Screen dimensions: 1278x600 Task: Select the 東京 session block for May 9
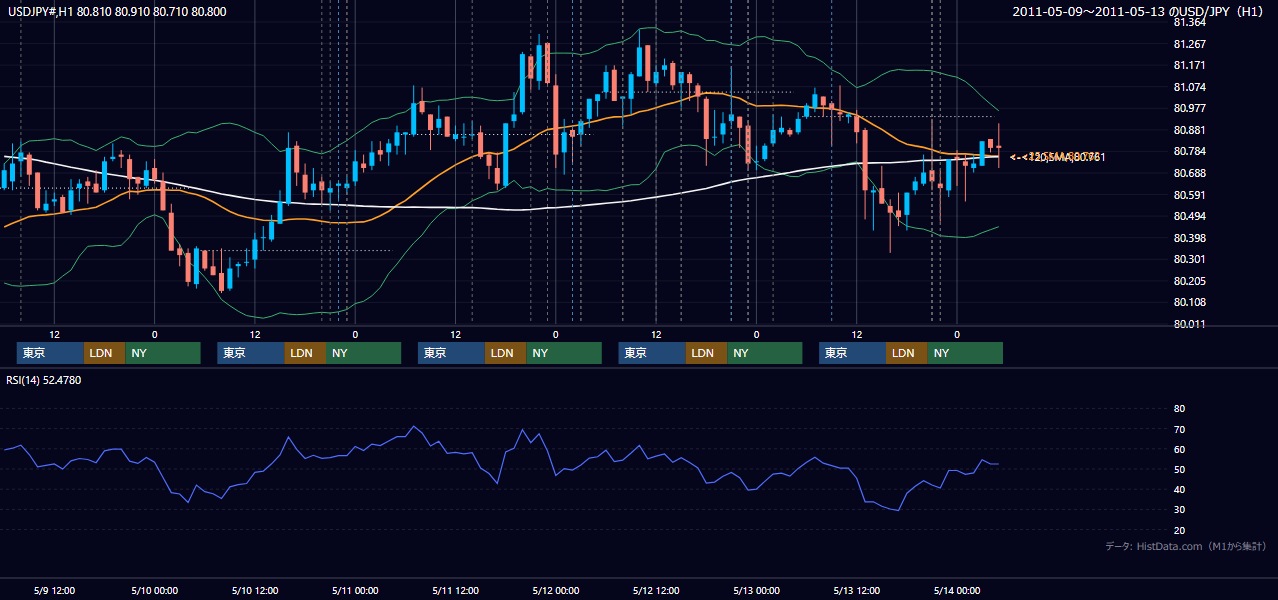pos(50,353)
